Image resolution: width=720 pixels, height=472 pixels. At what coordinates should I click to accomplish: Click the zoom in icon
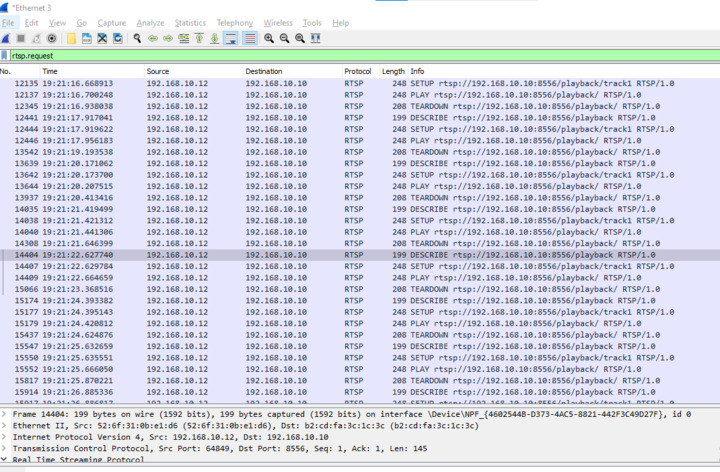point(269,38)
